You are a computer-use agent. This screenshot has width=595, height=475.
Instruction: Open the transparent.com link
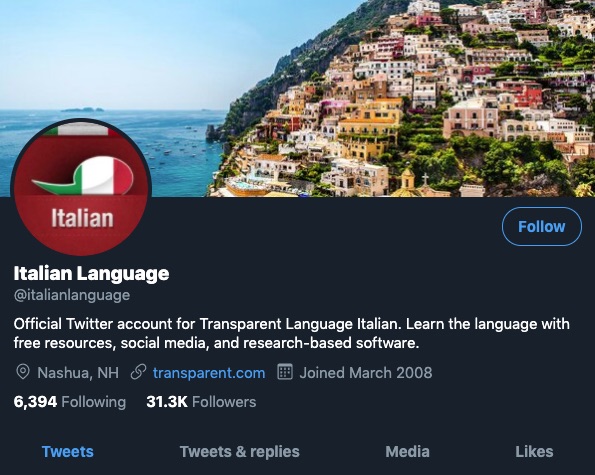click(x=209, y=373)
